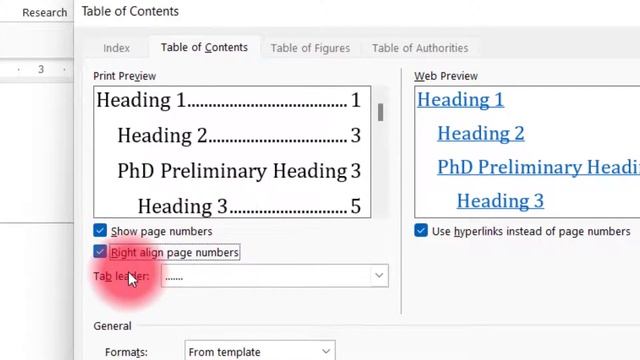Click the General section heading
Screen dimensions: 640x360
click(x=112, y=326)
